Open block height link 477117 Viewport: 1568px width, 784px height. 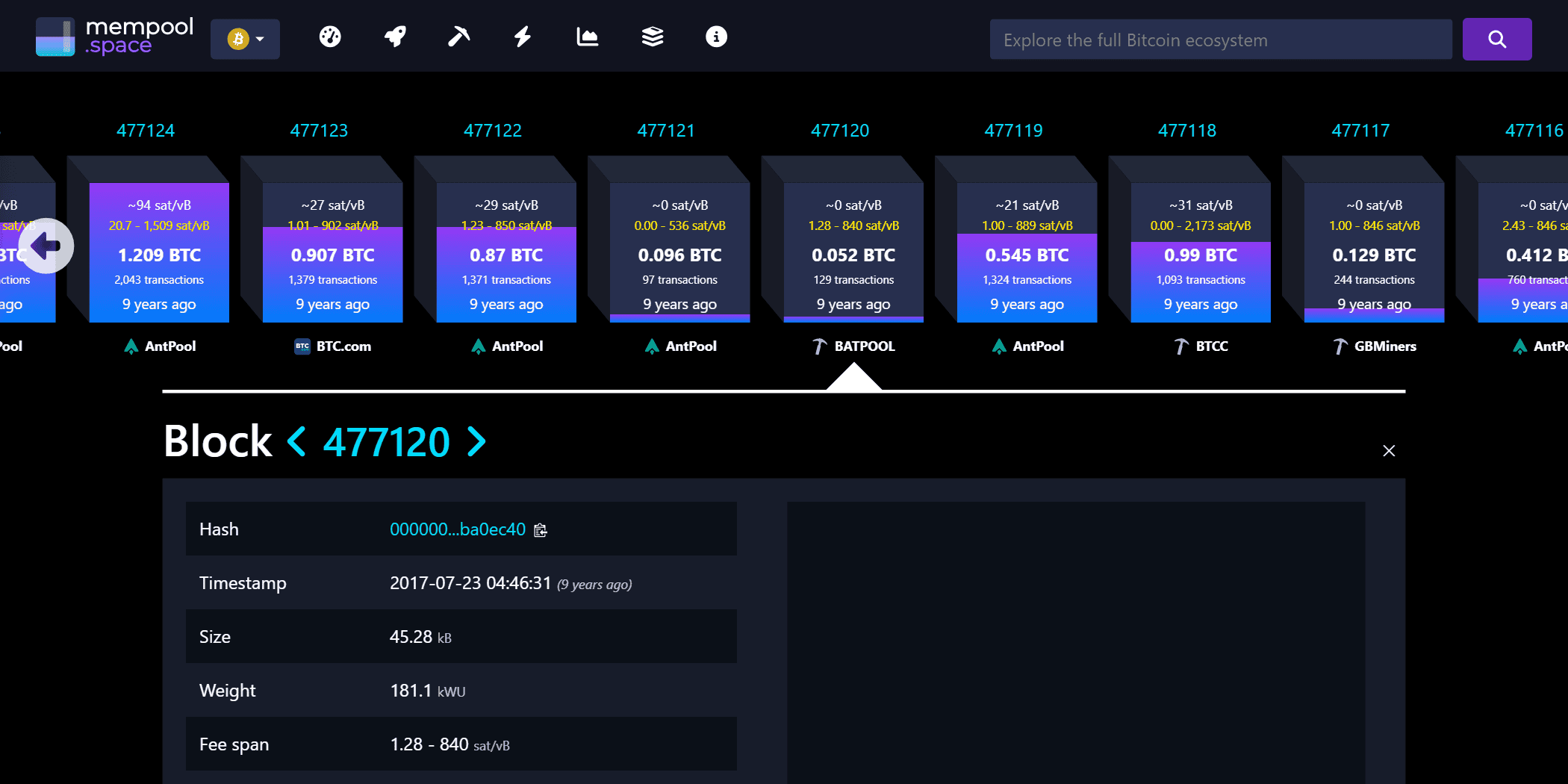[1360, 131]
